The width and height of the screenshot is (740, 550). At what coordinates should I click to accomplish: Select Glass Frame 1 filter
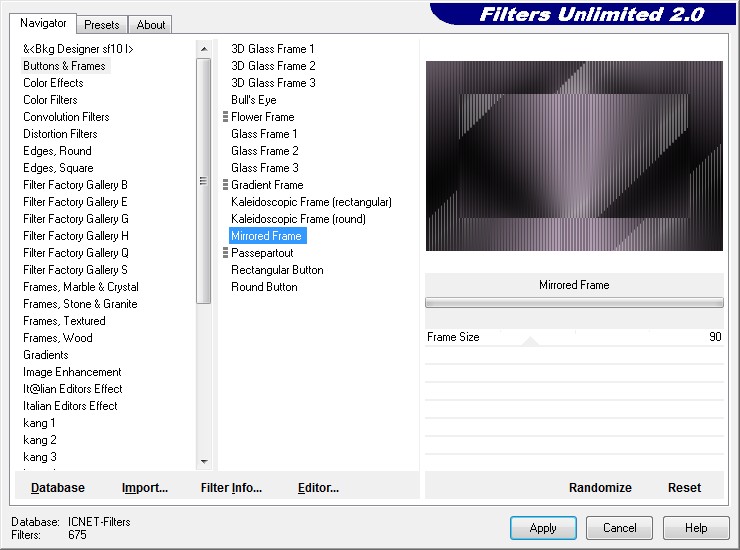[264, 134]
